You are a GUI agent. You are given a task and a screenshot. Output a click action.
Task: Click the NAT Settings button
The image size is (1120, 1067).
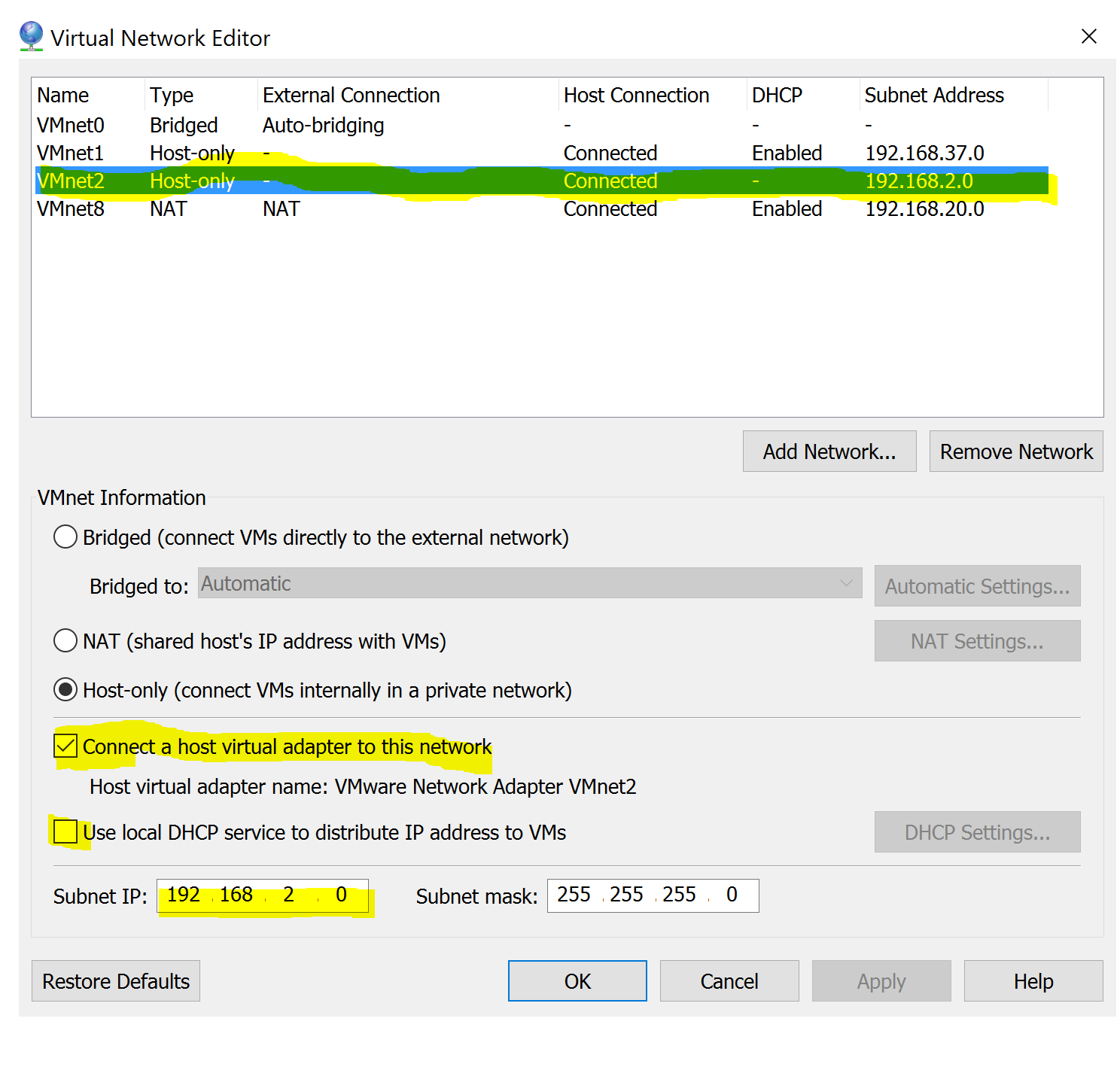(x=976, y=640)
